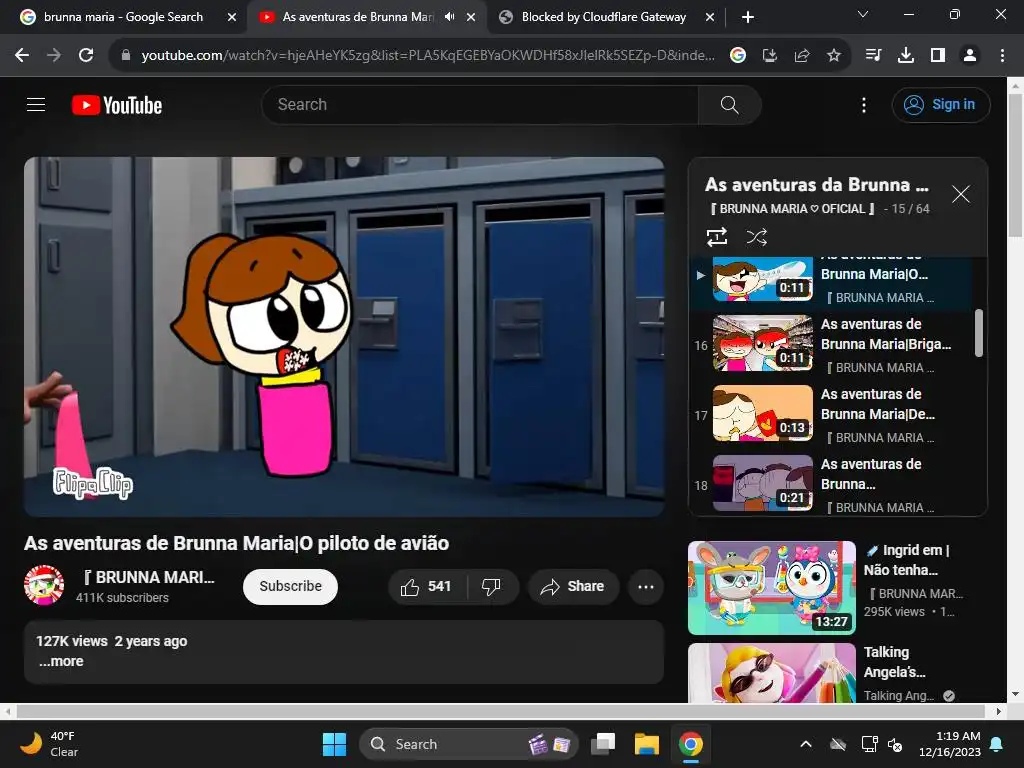
Task: Go to YouTube home via logo
Action: click(x=117, y=105)
